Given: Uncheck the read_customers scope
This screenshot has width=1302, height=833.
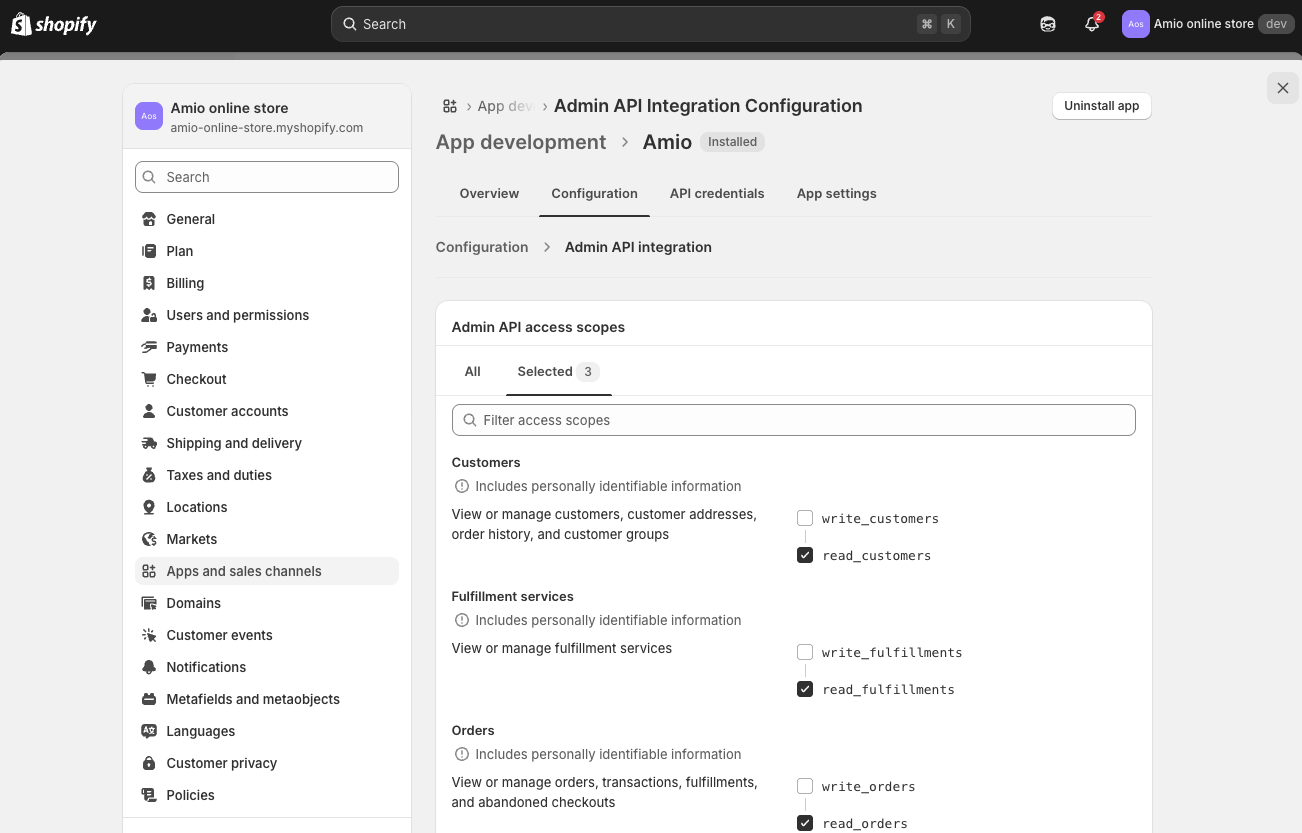Looking at the screenshot, I should [x=805, y=555].
